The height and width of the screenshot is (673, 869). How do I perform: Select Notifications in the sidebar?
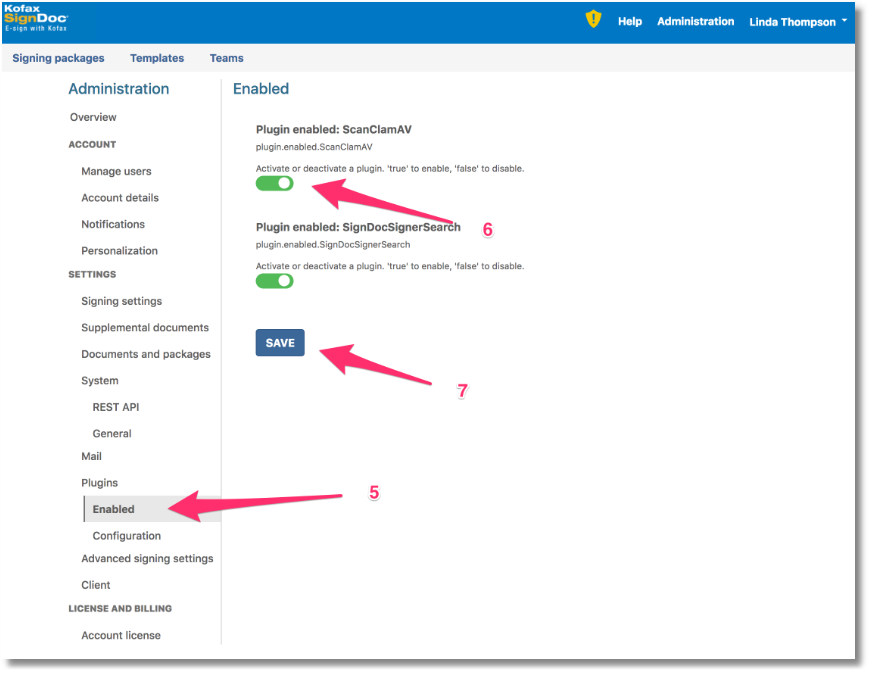tap(113, 225)
